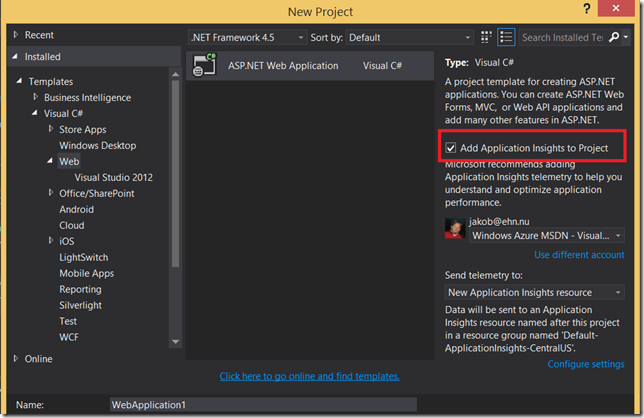Select the Mobile Apps template category
The height and width of the screenshot is (418, 644).
pyautogui.click(x=86, y=273)
